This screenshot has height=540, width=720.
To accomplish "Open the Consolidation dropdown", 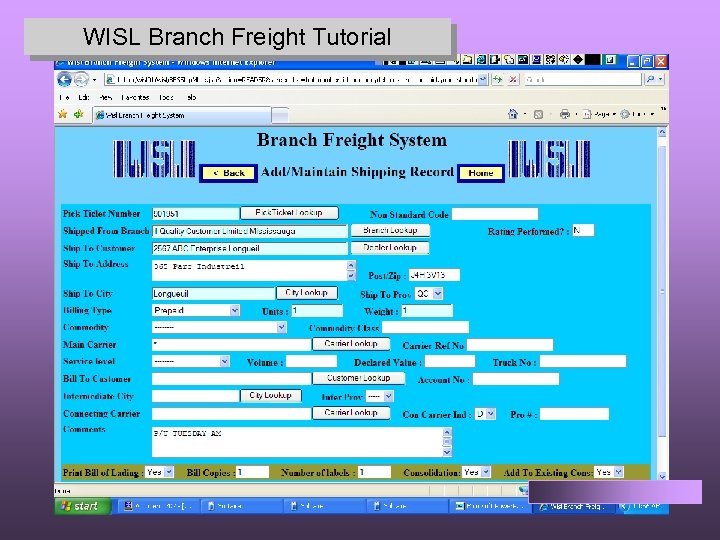I will [x=476, y=472].
